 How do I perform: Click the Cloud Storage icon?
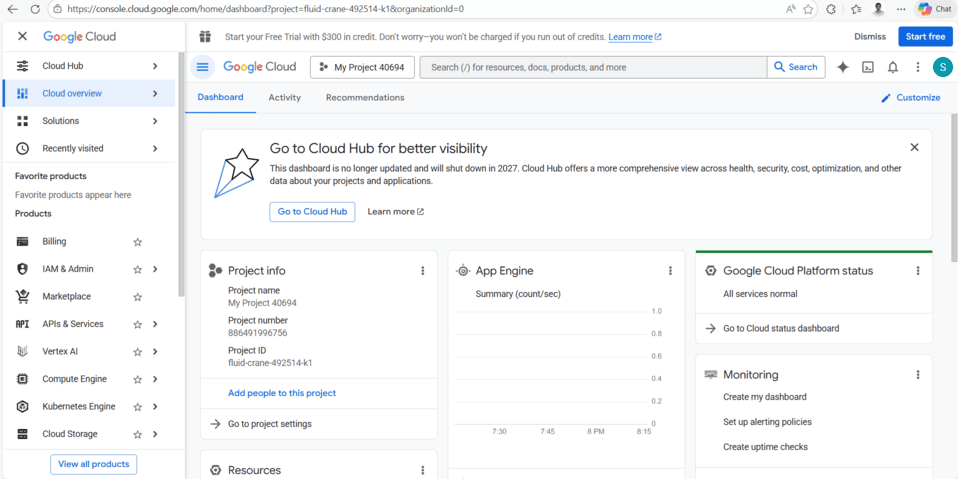(x=22, y=434)
